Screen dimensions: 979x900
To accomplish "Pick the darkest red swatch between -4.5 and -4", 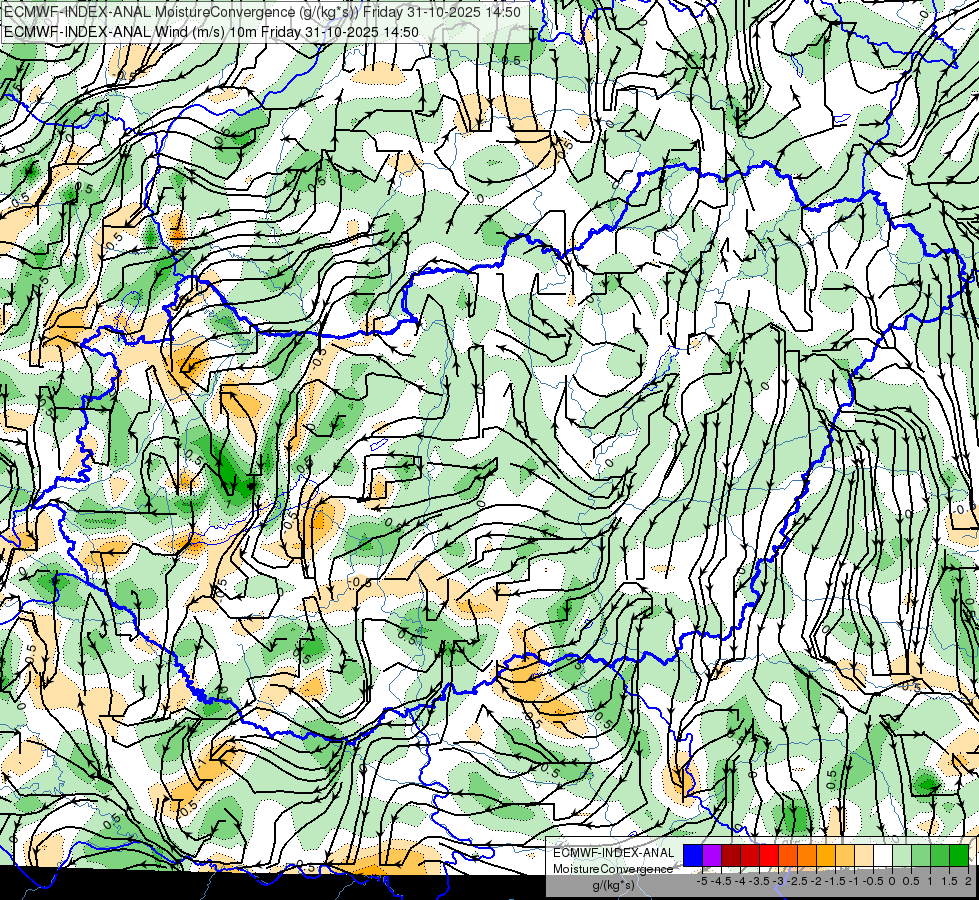I will point(731,856).
